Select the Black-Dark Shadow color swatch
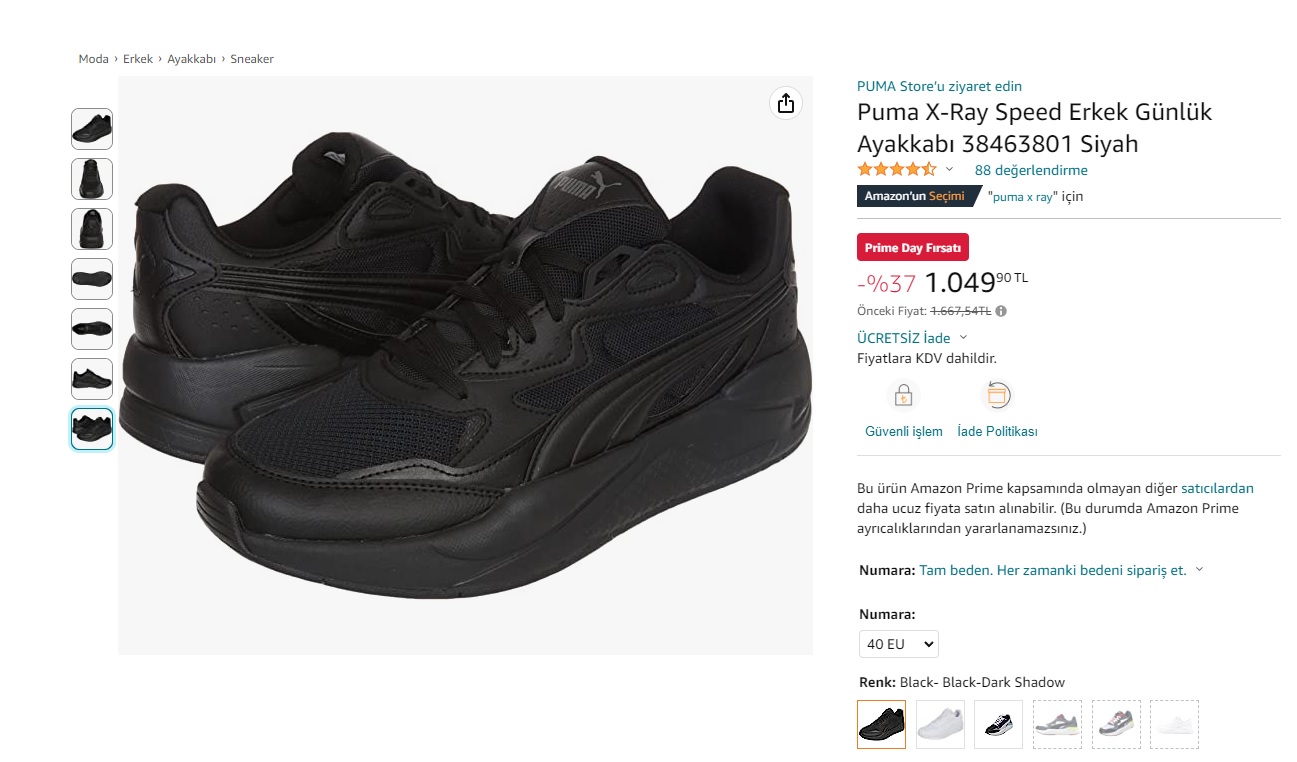The width and height of the screenshot is (1297, 762). (882, 724)
